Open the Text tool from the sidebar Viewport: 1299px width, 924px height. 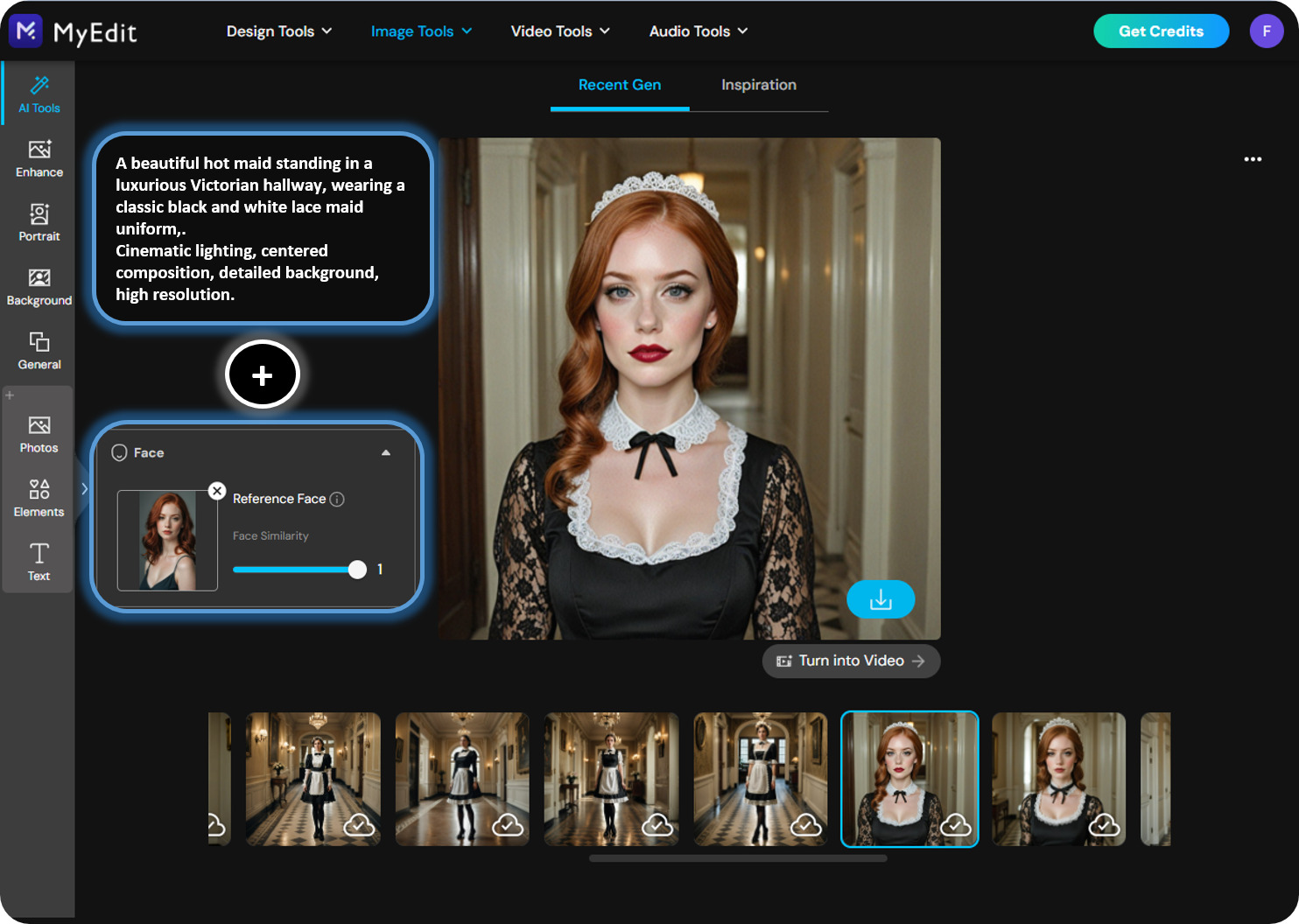click(x=39, y=561)
